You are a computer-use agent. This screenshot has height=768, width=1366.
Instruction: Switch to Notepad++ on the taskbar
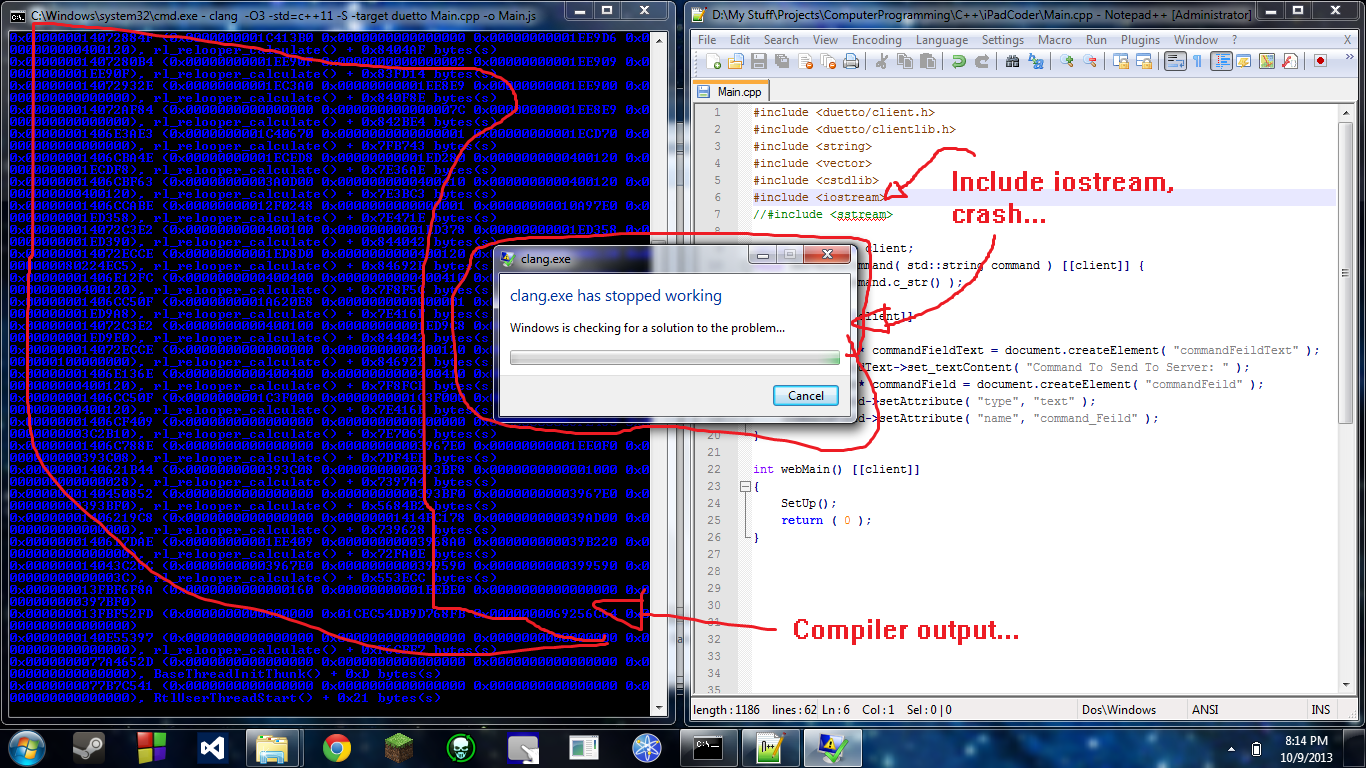point(771,748)
